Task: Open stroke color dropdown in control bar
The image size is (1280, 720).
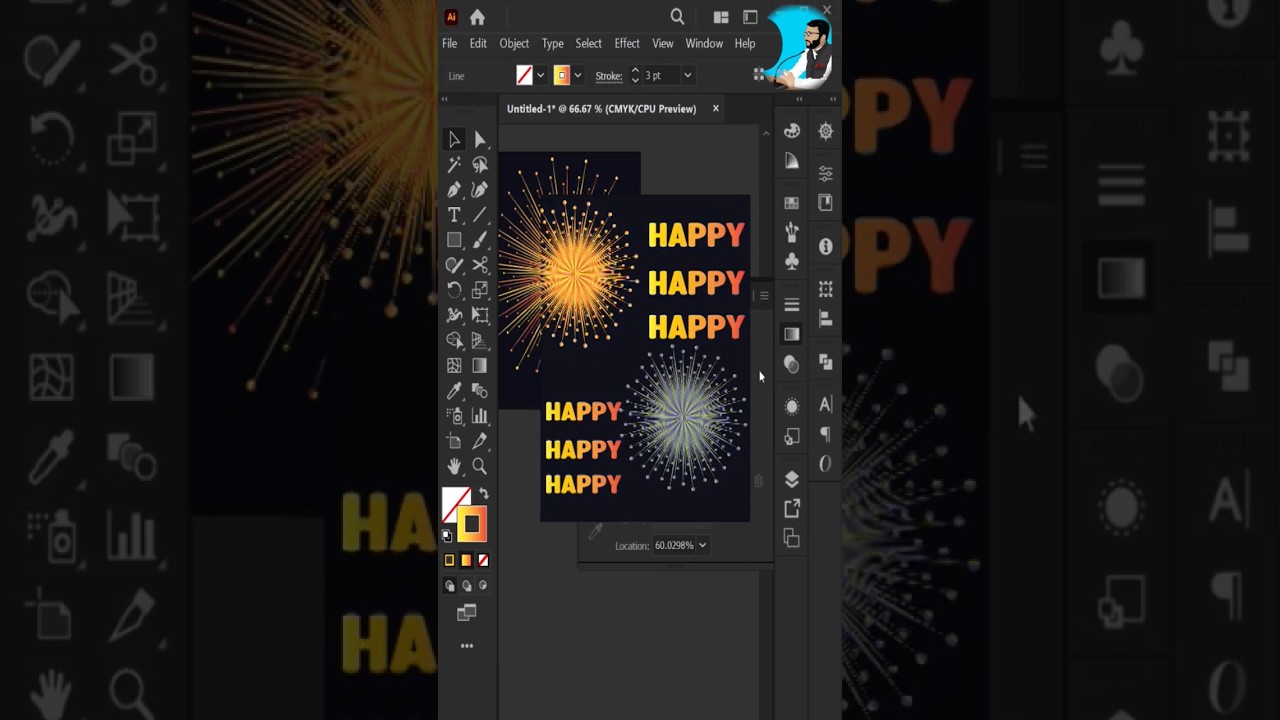Action: click(577, 75)
